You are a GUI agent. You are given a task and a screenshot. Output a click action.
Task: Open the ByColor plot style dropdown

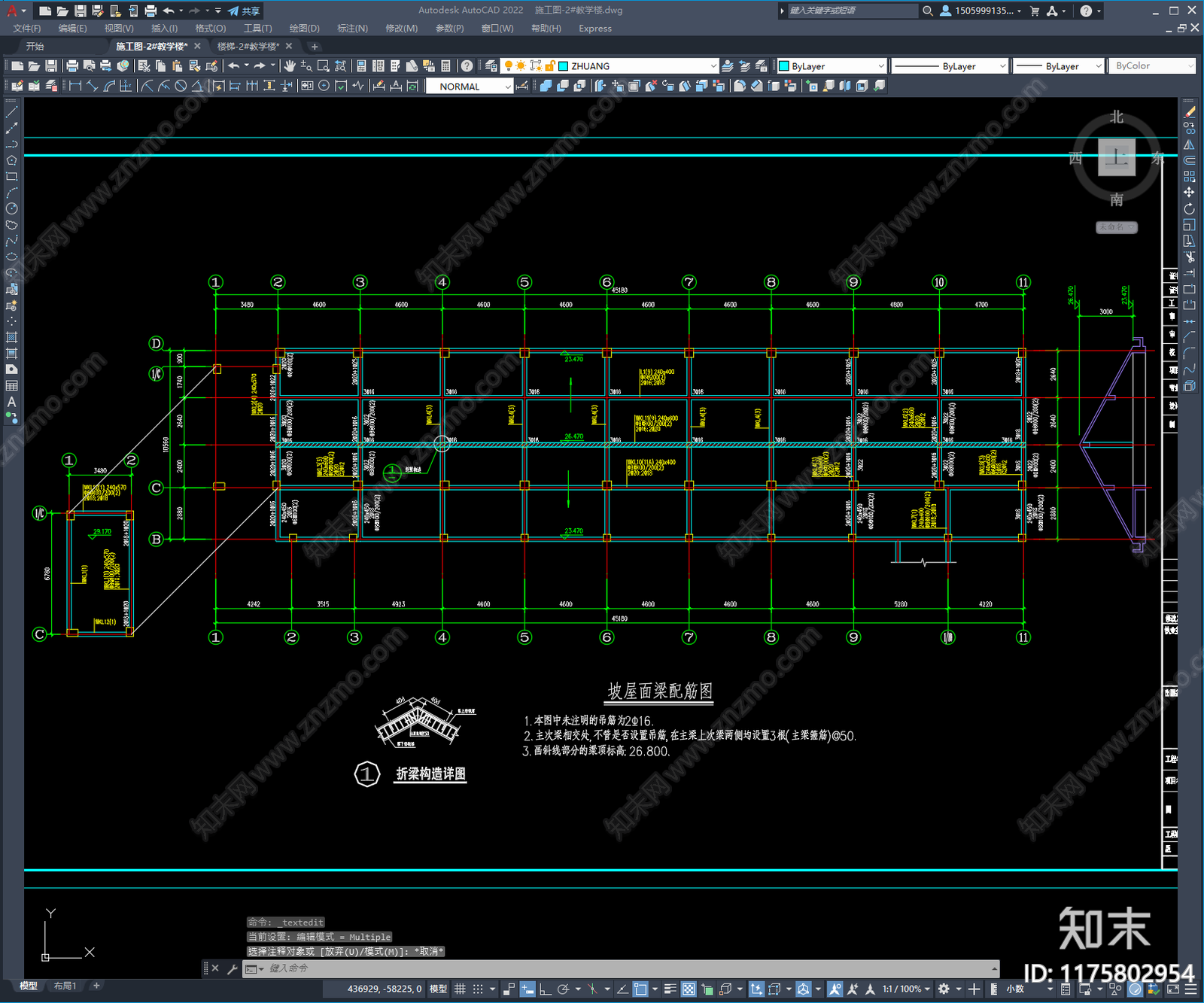click(1152, 66)
